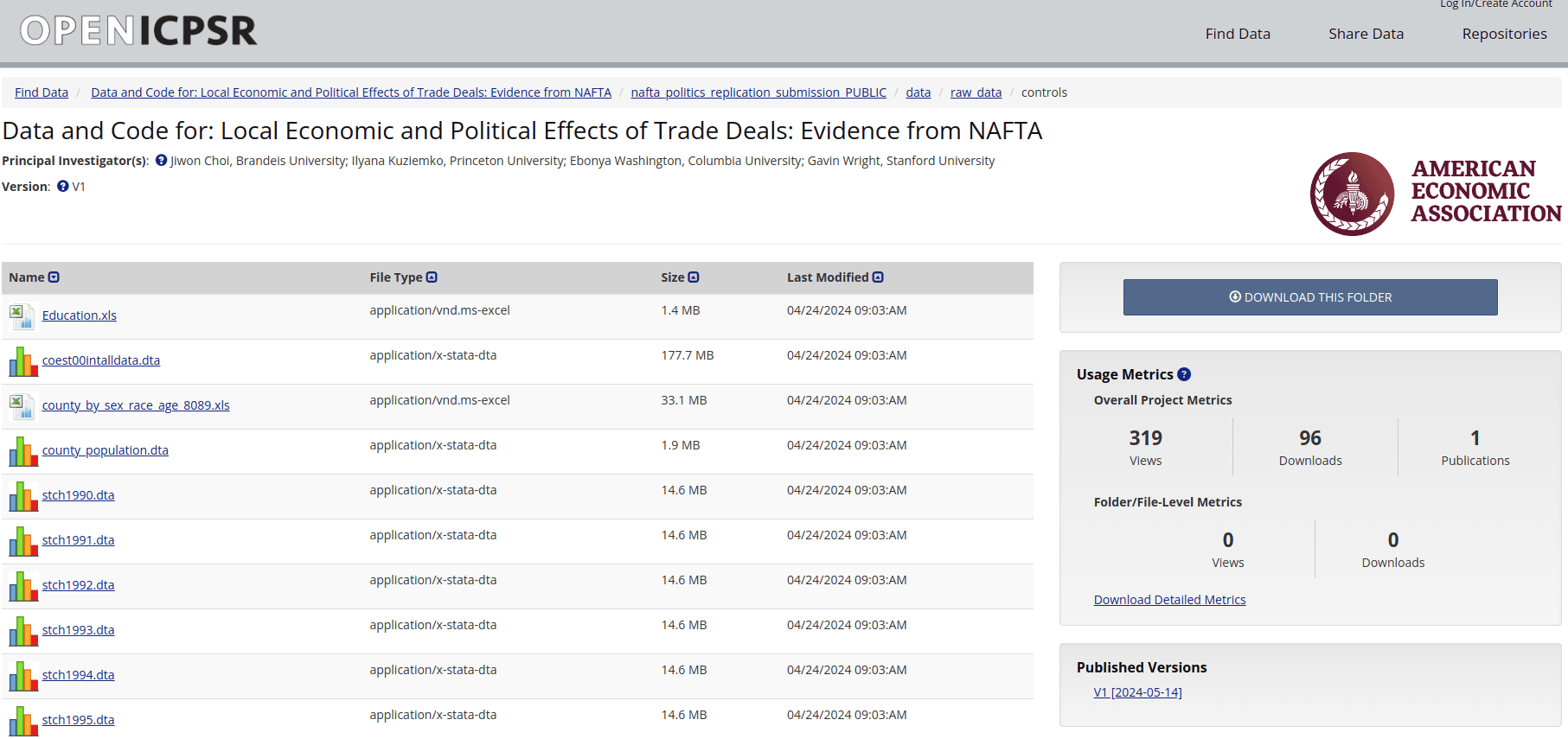Click the help icon next to Version
This screenshot has width=1568, height=739.
click(x=62, y=186)
